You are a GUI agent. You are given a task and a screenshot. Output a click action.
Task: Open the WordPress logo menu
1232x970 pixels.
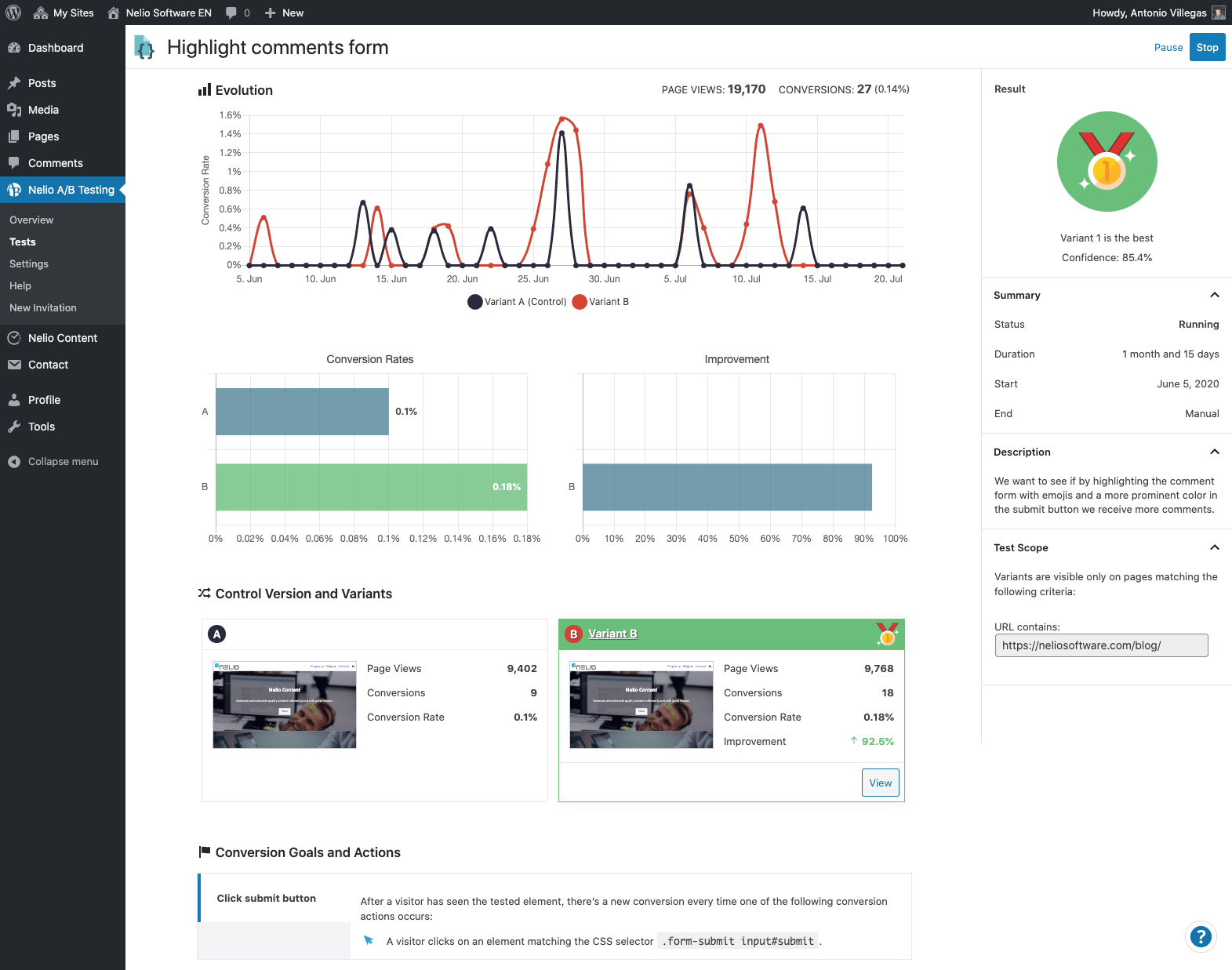click(x=13, y=13)
